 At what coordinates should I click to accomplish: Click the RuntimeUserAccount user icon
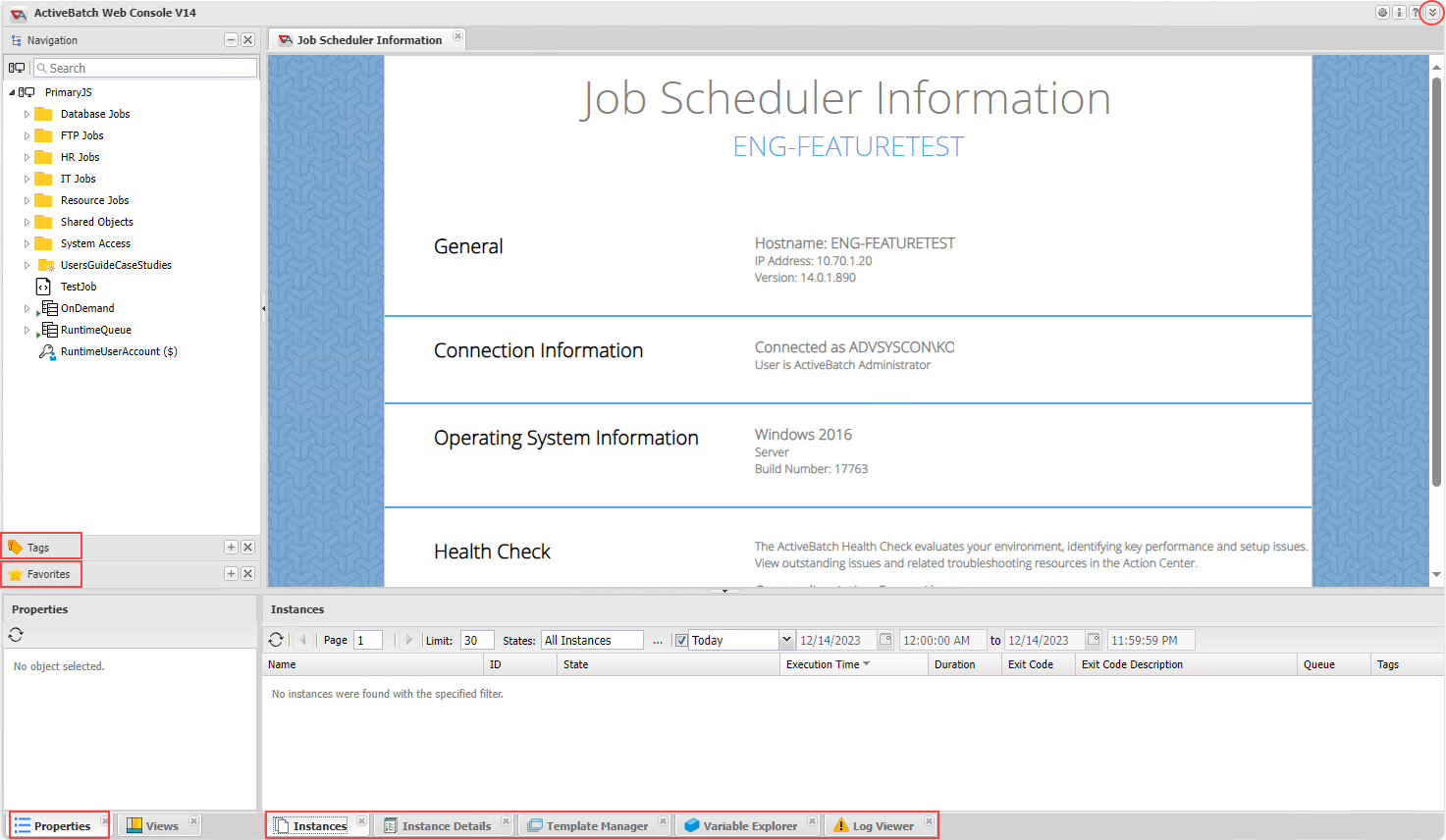click(x=46, y=351)
